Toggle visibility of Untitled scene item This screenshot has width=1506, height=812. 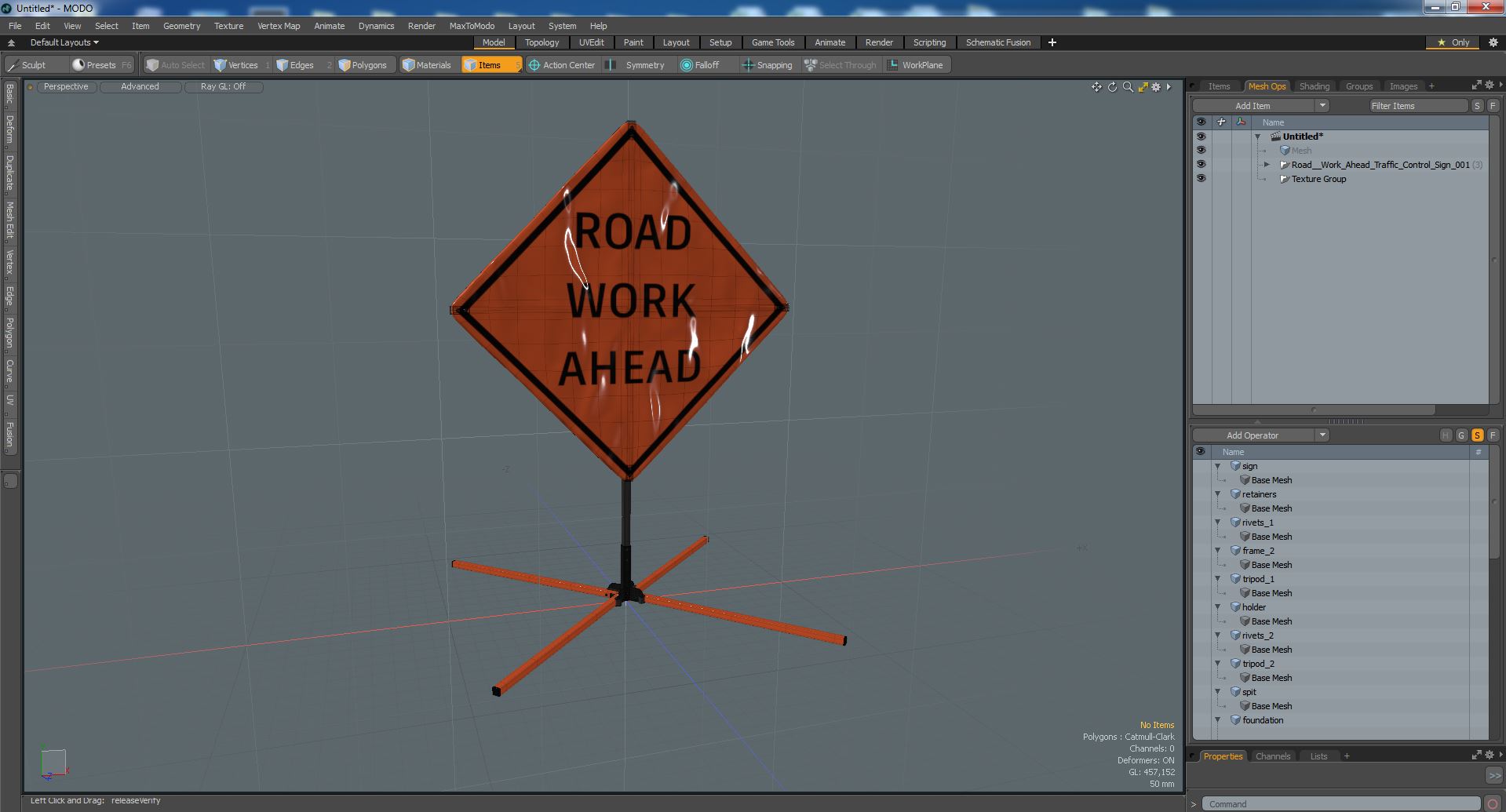[x=1201, y=137]
